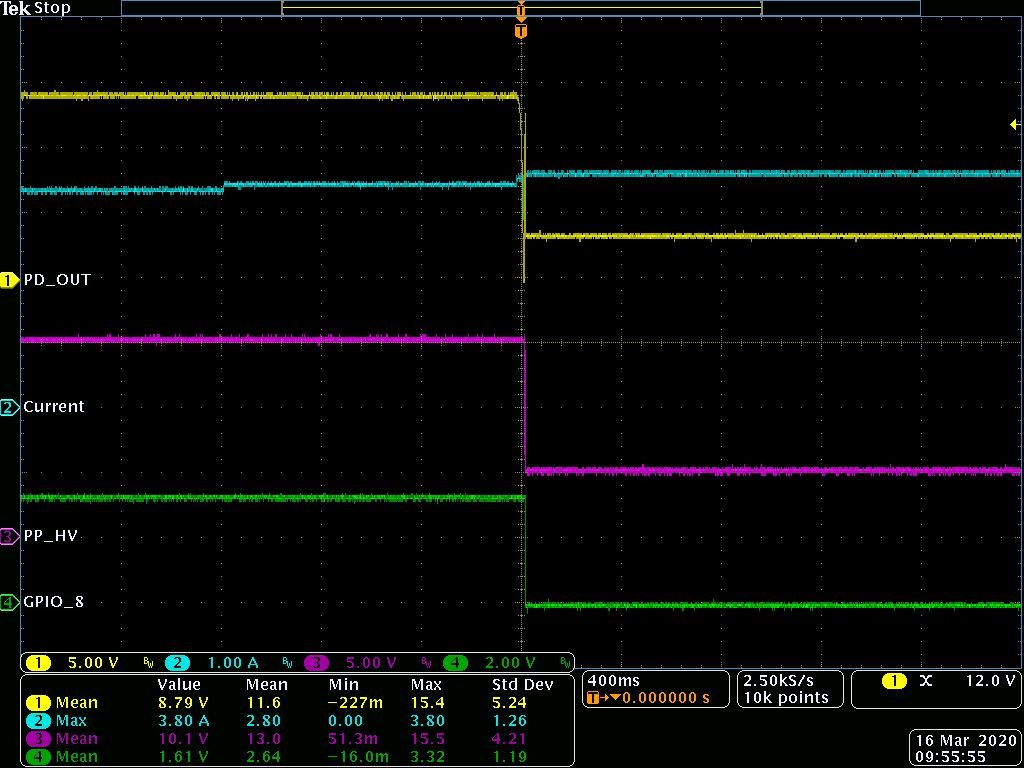Viewport: 1024px width, 768px height.
Task: Select the channel 2 ground marker beside Current
Action: tap(10, 408)
